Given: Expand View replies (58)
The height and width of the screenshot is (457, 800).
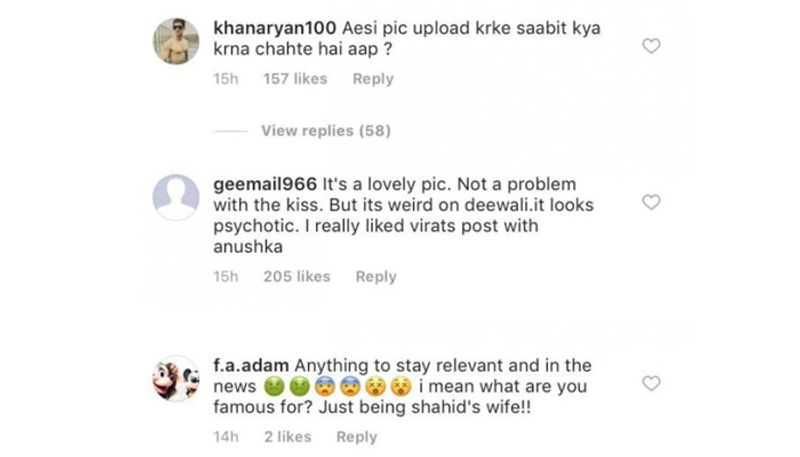Looking at the screenshot, I should click(x=325, y=131).
